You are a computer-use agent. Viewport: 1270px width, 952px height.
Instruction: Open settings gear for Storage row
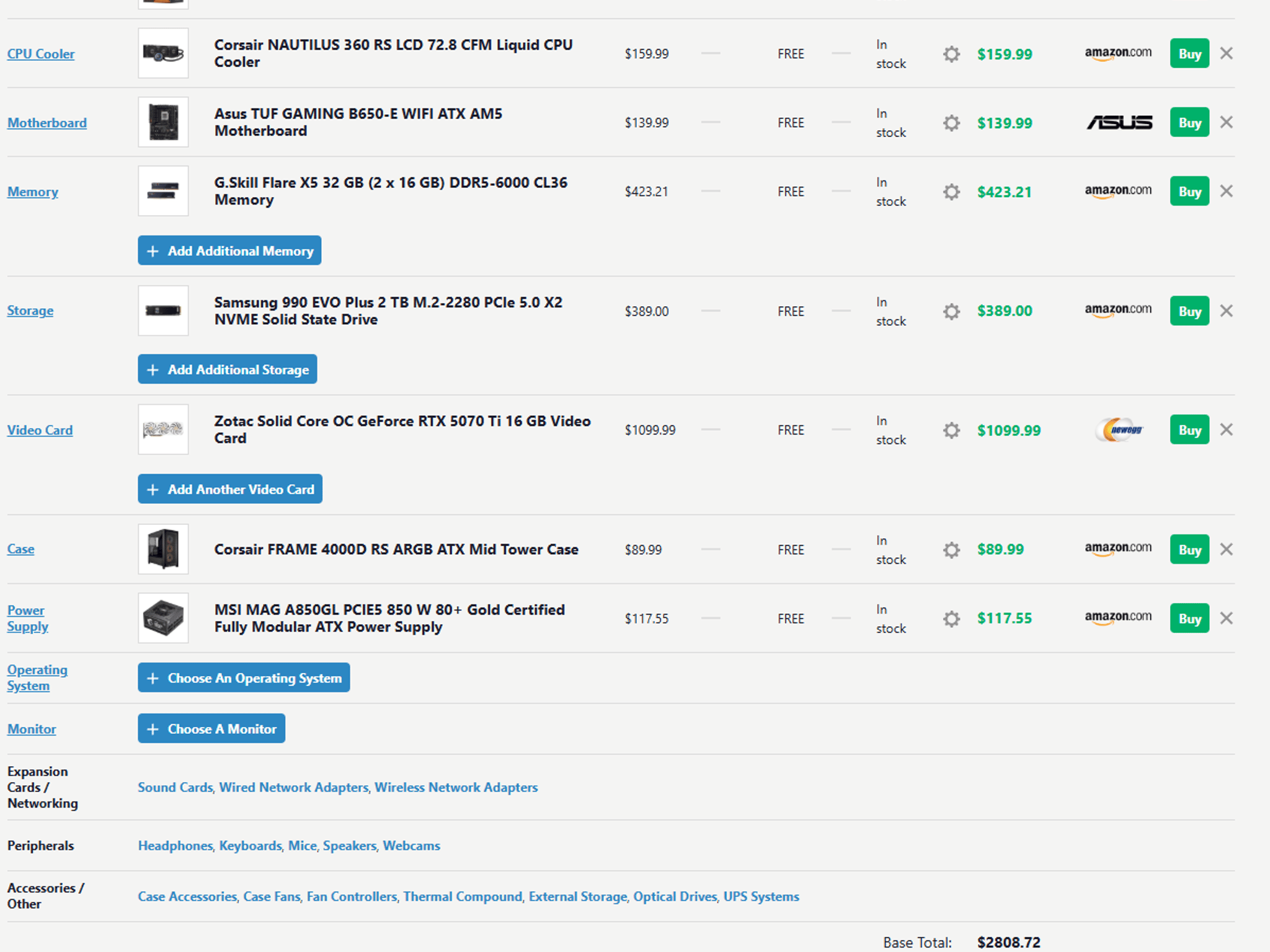(951, 311)
